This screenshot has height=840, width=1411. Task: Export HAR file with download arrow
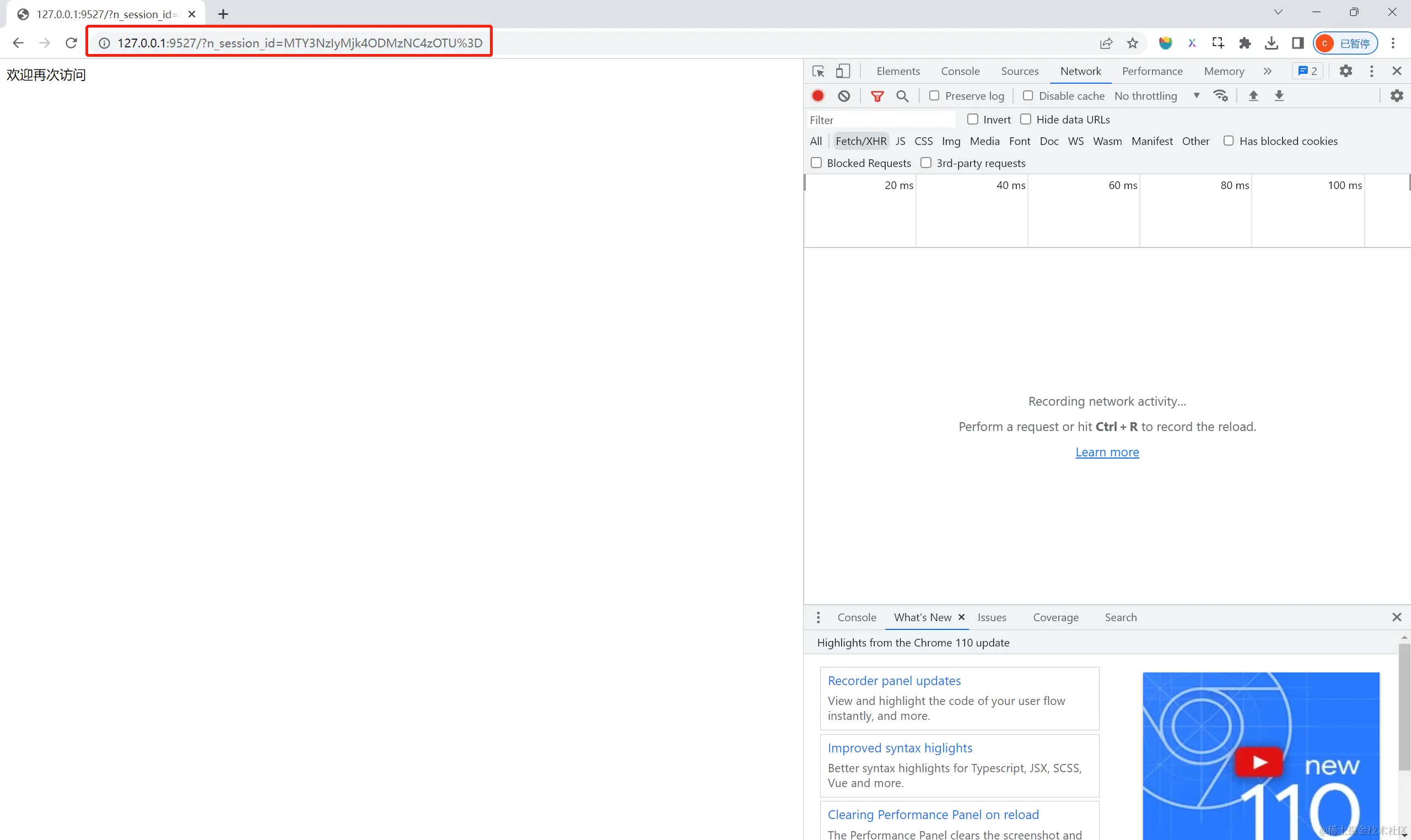click(x=1279, y=96)
